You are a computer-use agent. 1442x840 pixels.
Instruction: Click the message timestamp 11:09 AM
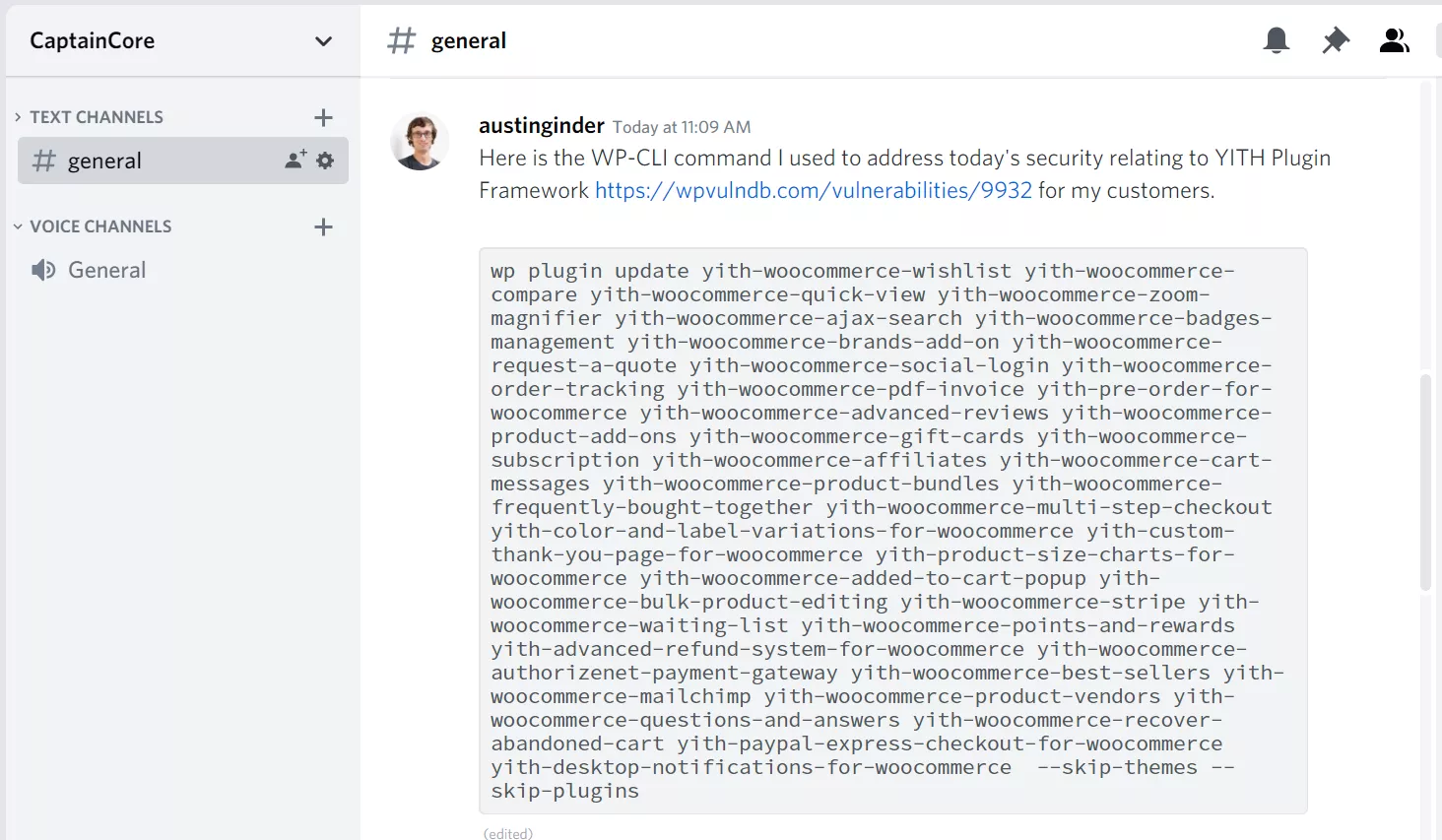point(682,127)
